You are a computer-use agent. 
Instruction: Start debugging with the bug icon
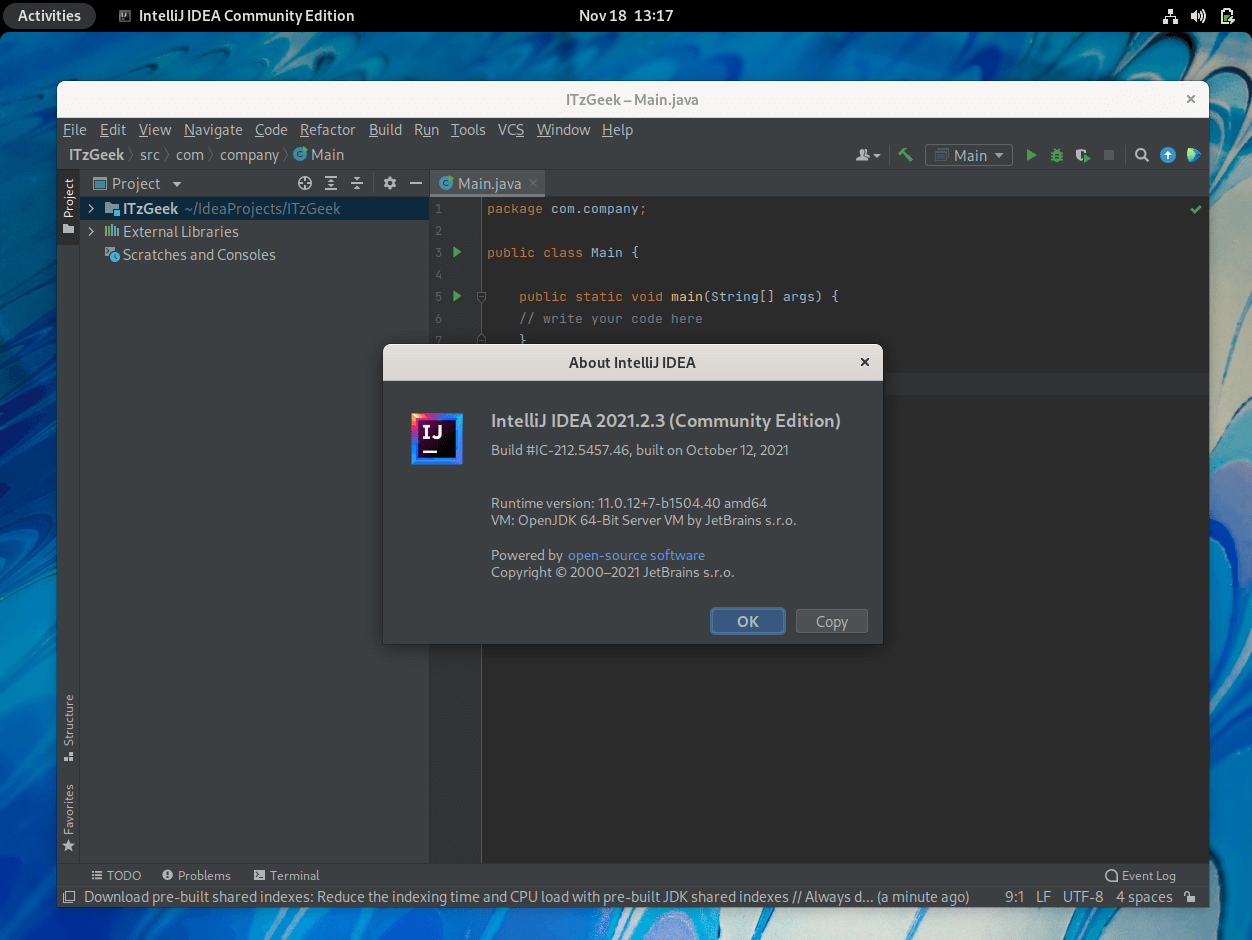pyautogui.click(x=1057, y=155)
